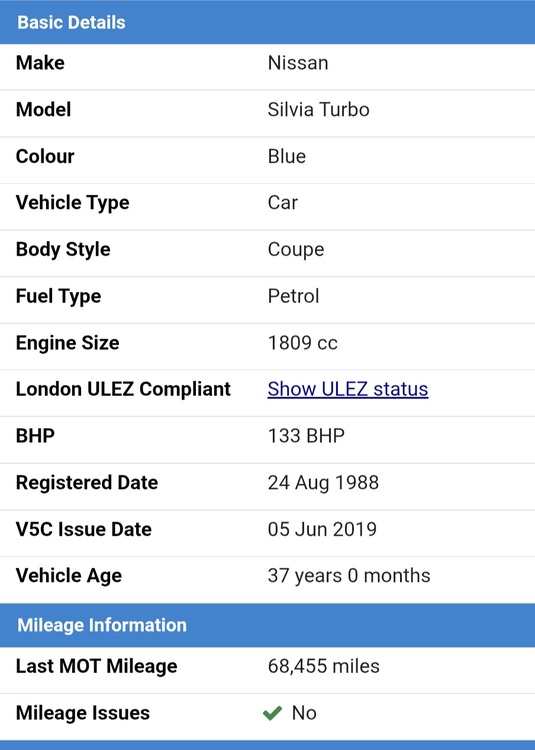Select the Basic Details section header
This screenshot has height=750, width=535.
pos(267,22)
